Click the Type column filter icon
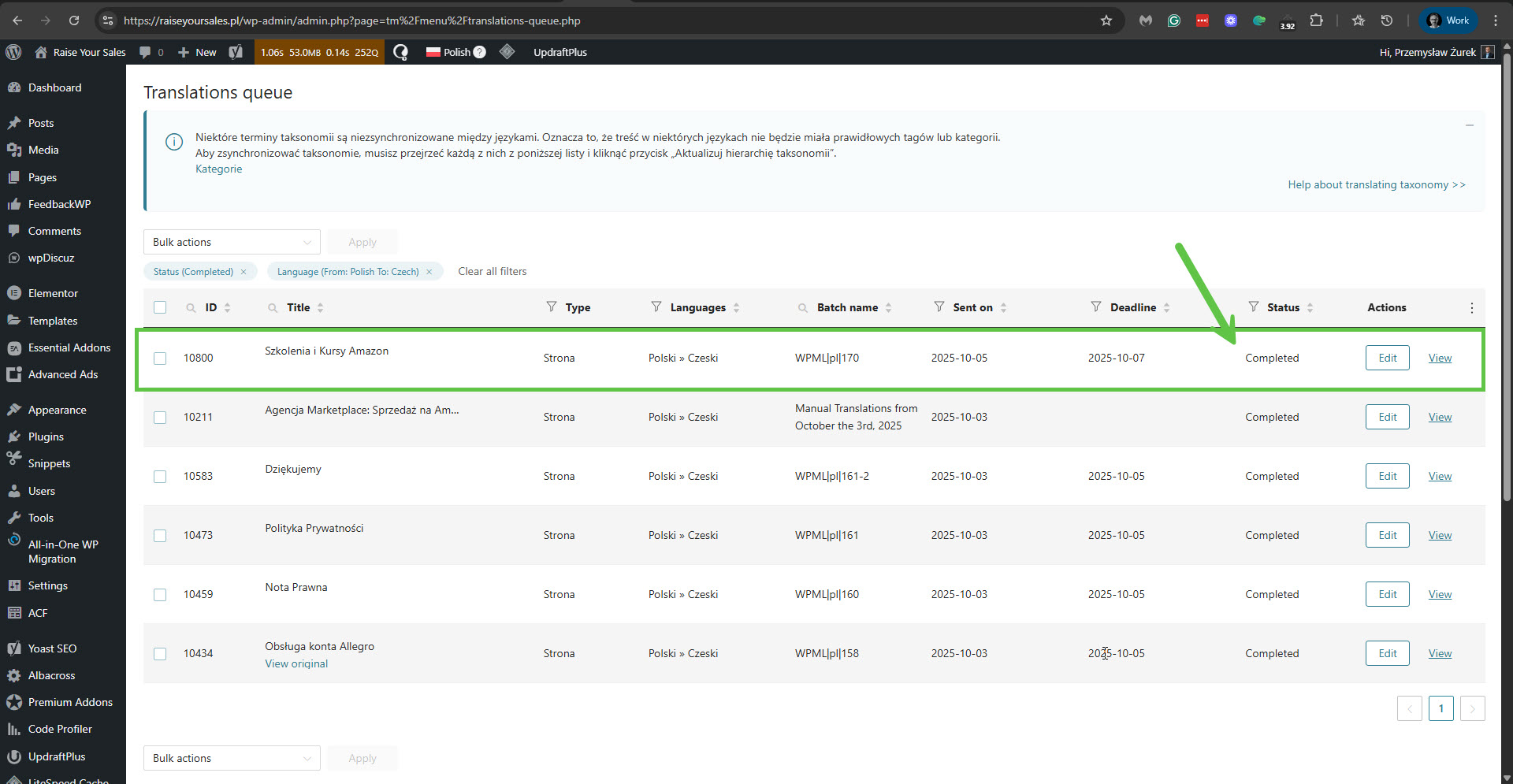This screenshot has width=1513, height=784. point(552,307)
